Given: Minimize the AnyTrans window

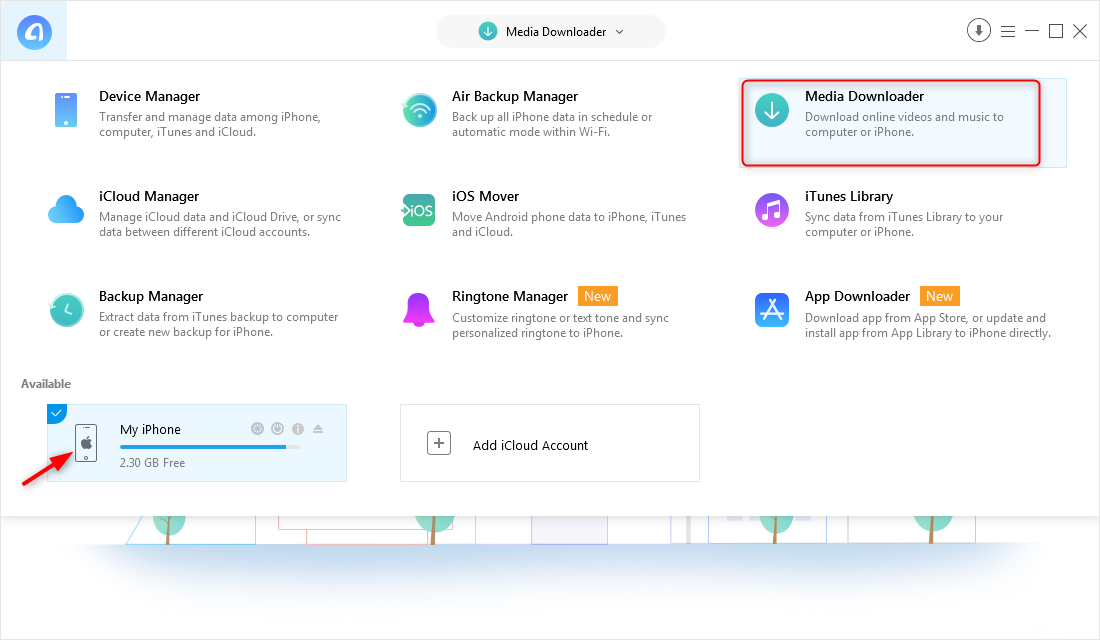Looking at the screenshot, I should pyautogui.click(x=1032, y=31).
